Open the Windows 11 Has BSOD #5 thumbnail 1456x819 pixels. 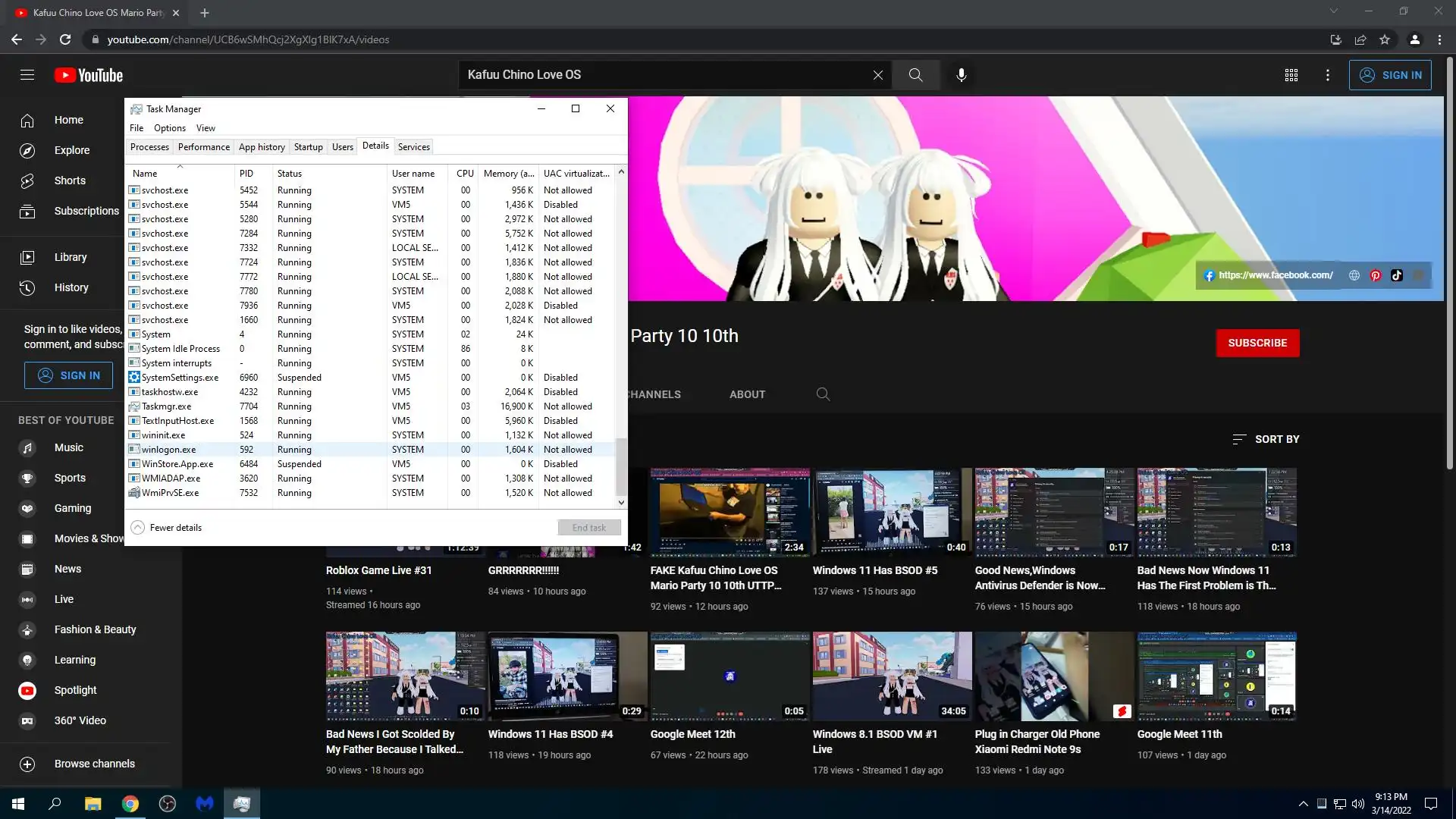[x=891, y=512]
